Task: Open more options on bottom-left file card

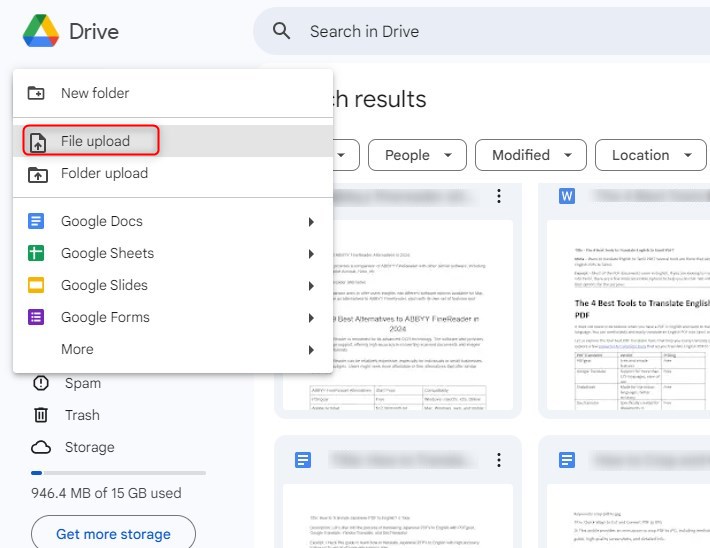Action: (x=499, y=460)
